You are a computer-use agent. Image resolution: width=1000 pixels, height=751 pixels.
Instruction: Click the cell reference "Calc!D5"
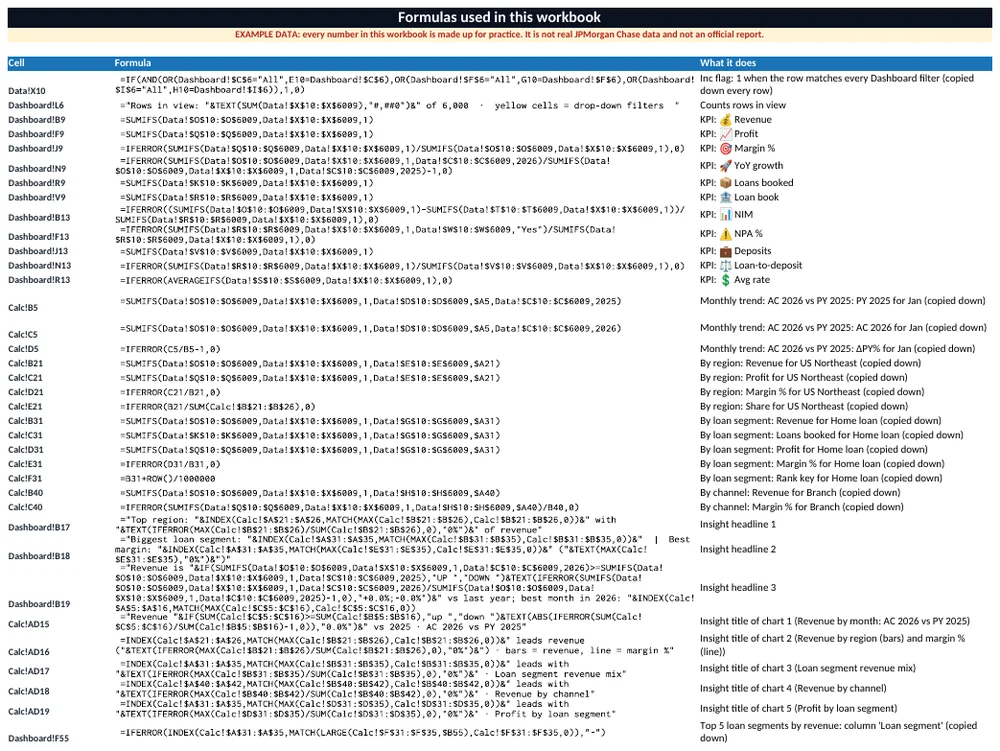click(x=23, y=349)
